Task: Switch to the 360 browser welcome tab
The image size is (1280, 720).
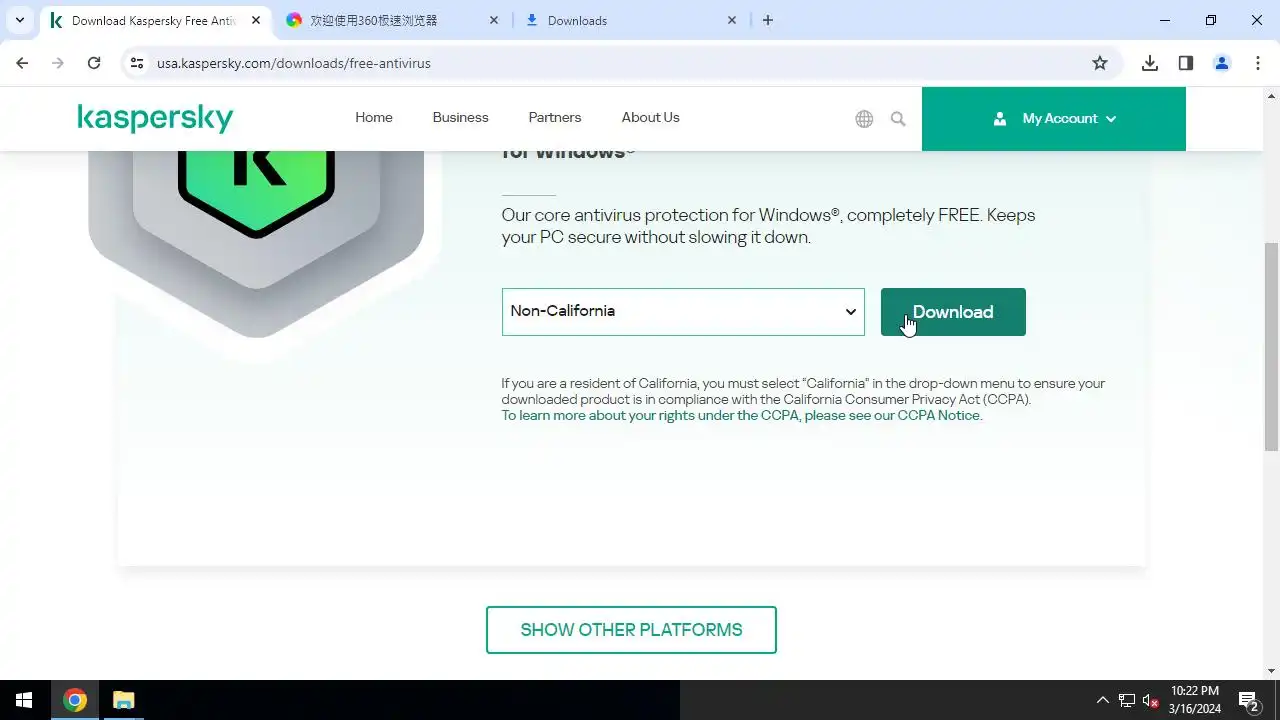Action: tap(393, 20)
